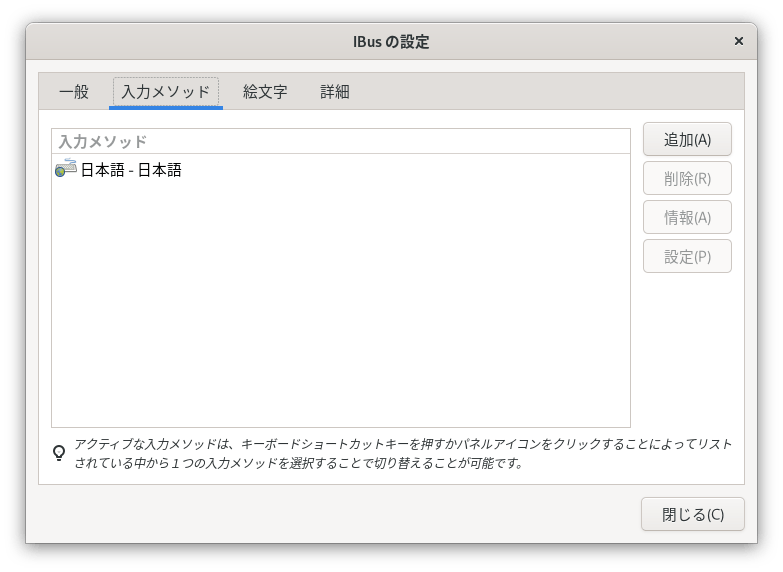Click the 情報(A) button

687,217
